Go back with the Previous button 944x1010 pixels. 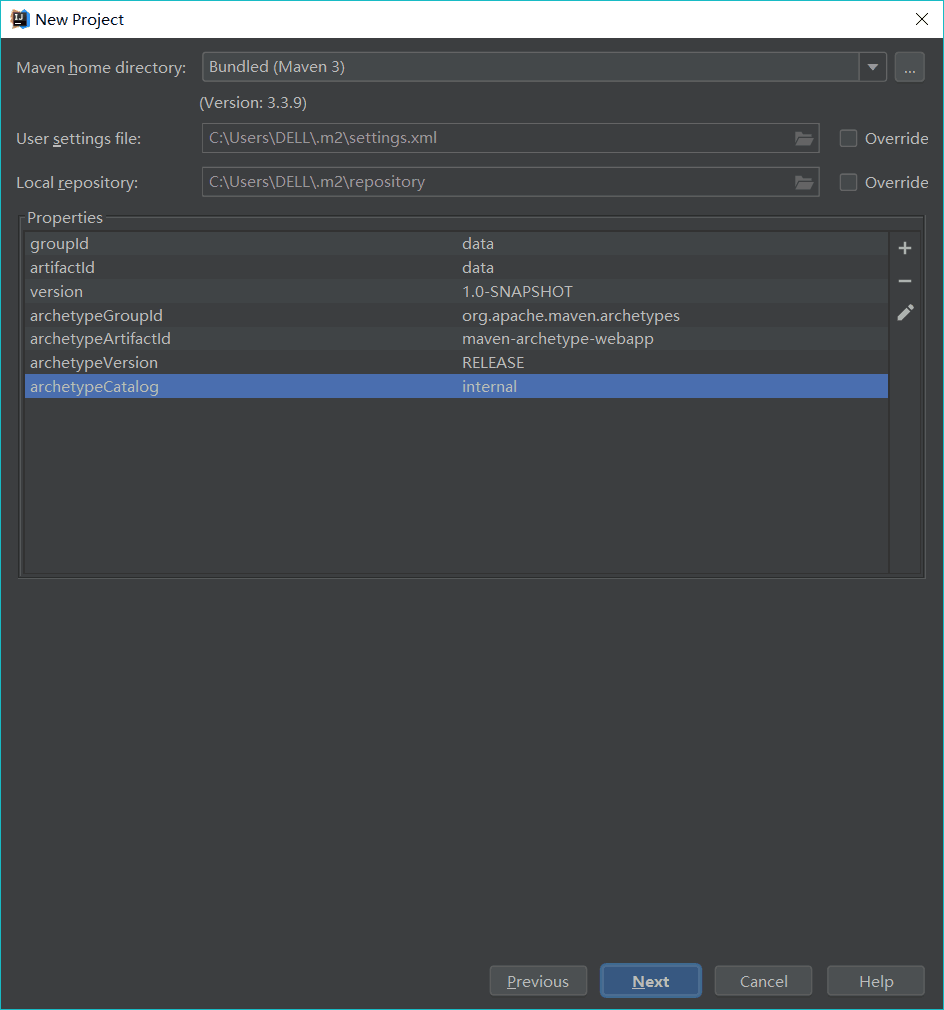click(538, 981)
